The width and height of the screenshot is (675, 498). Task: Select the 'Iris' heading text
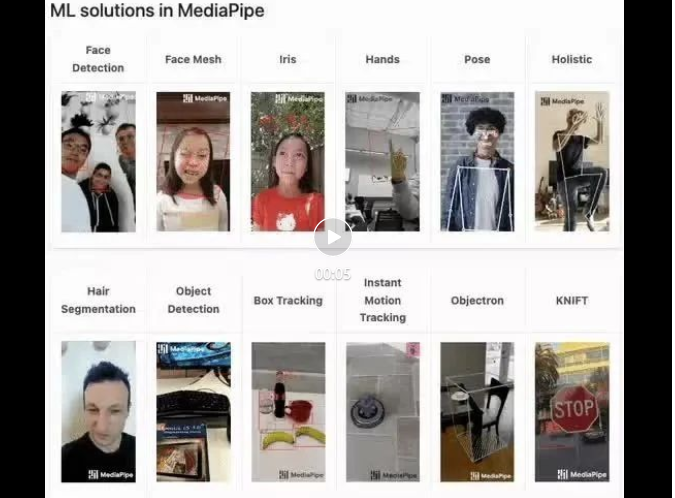click(288, 59)
